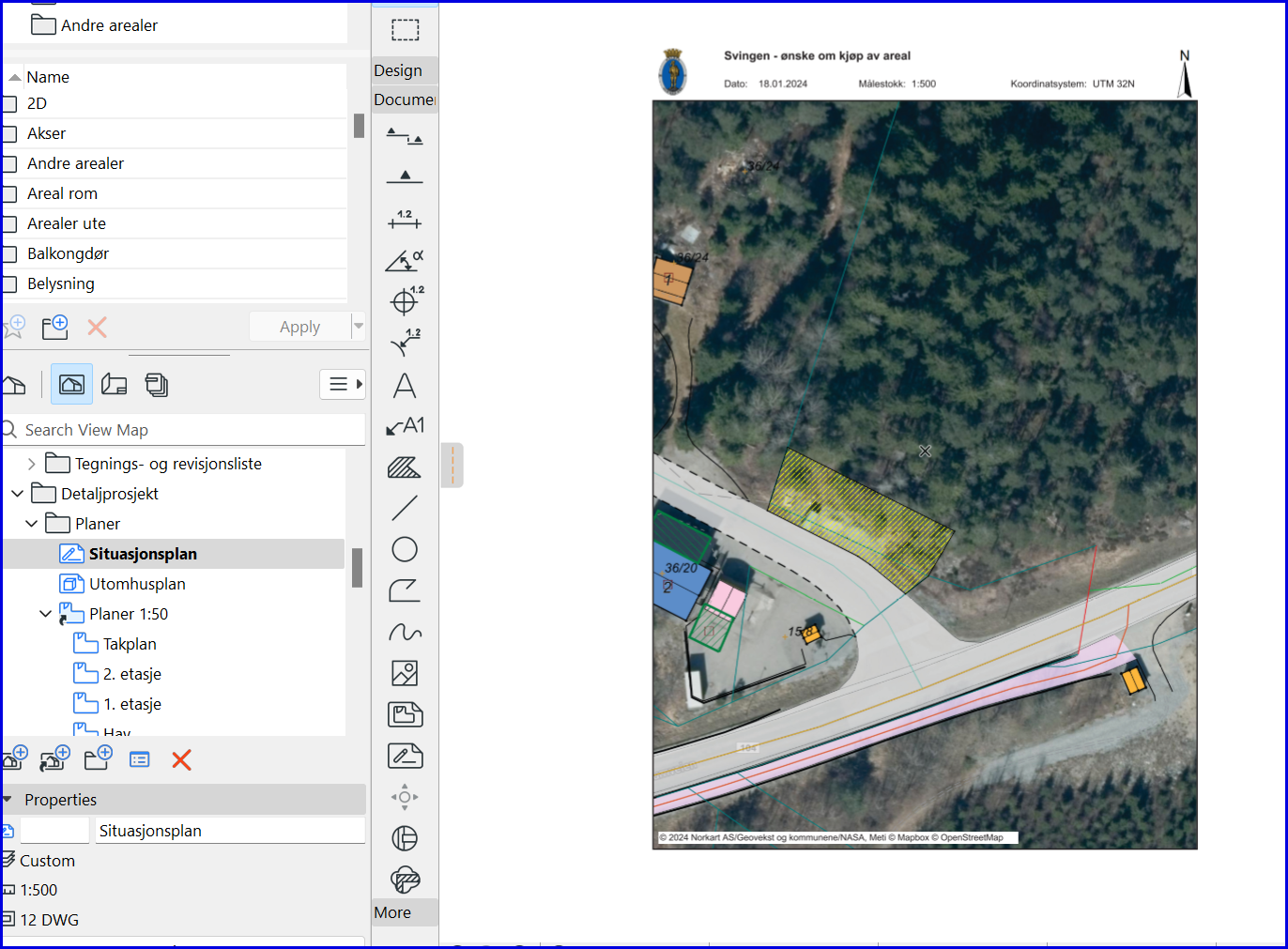The image size is (1288, 949).
Task: Expand the More toolbox section
Action: click(392, 912)
